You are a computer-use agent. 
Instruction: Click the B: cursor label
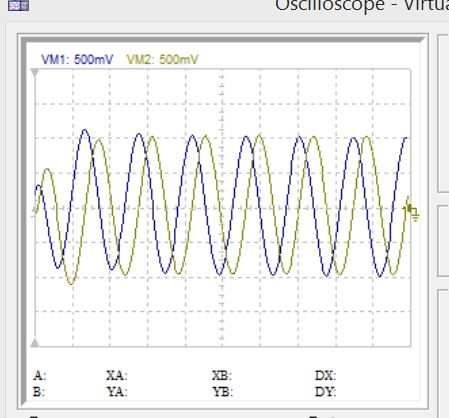point(39,392)
